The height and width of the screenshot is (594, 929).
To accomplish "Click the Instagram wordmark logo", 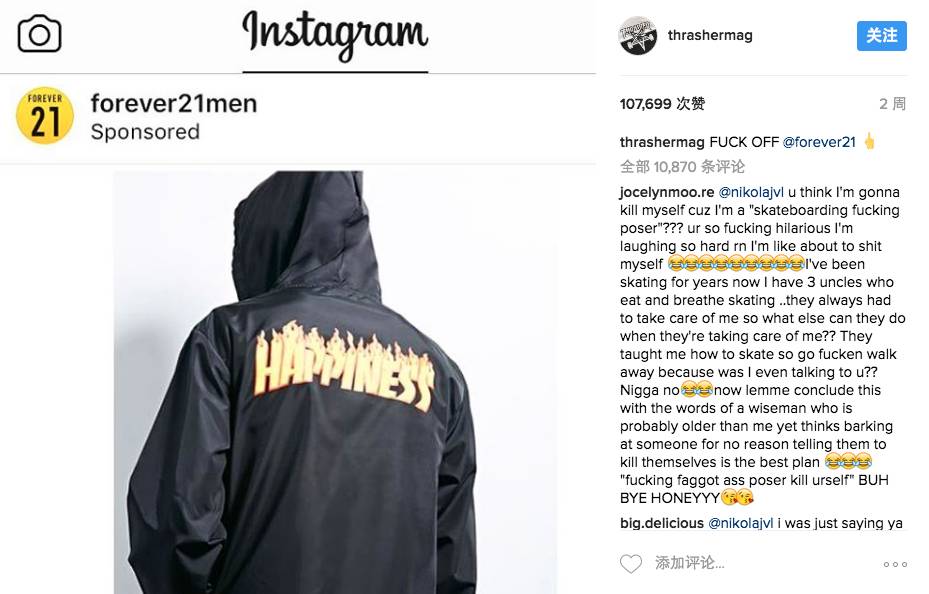I will pos(335,34).
